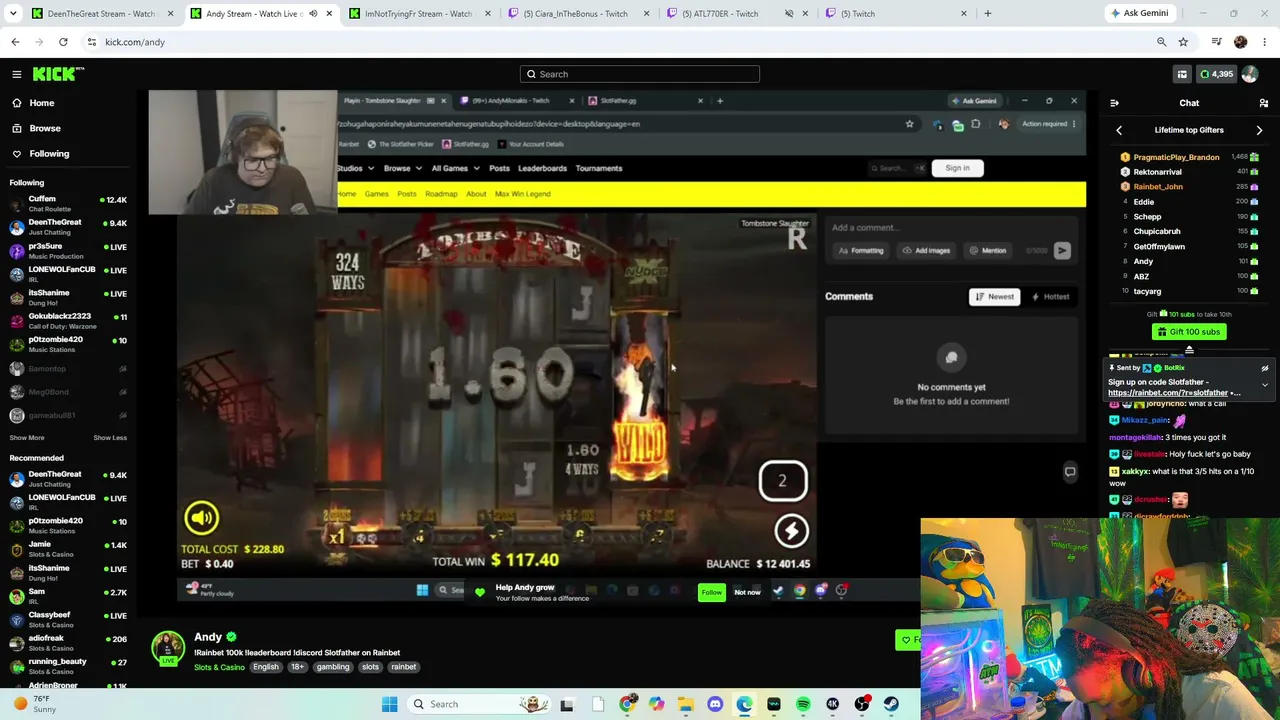Open the 4,395 points balance
The width and height of the screenshot is (1280, 720).
[1217, 74]
